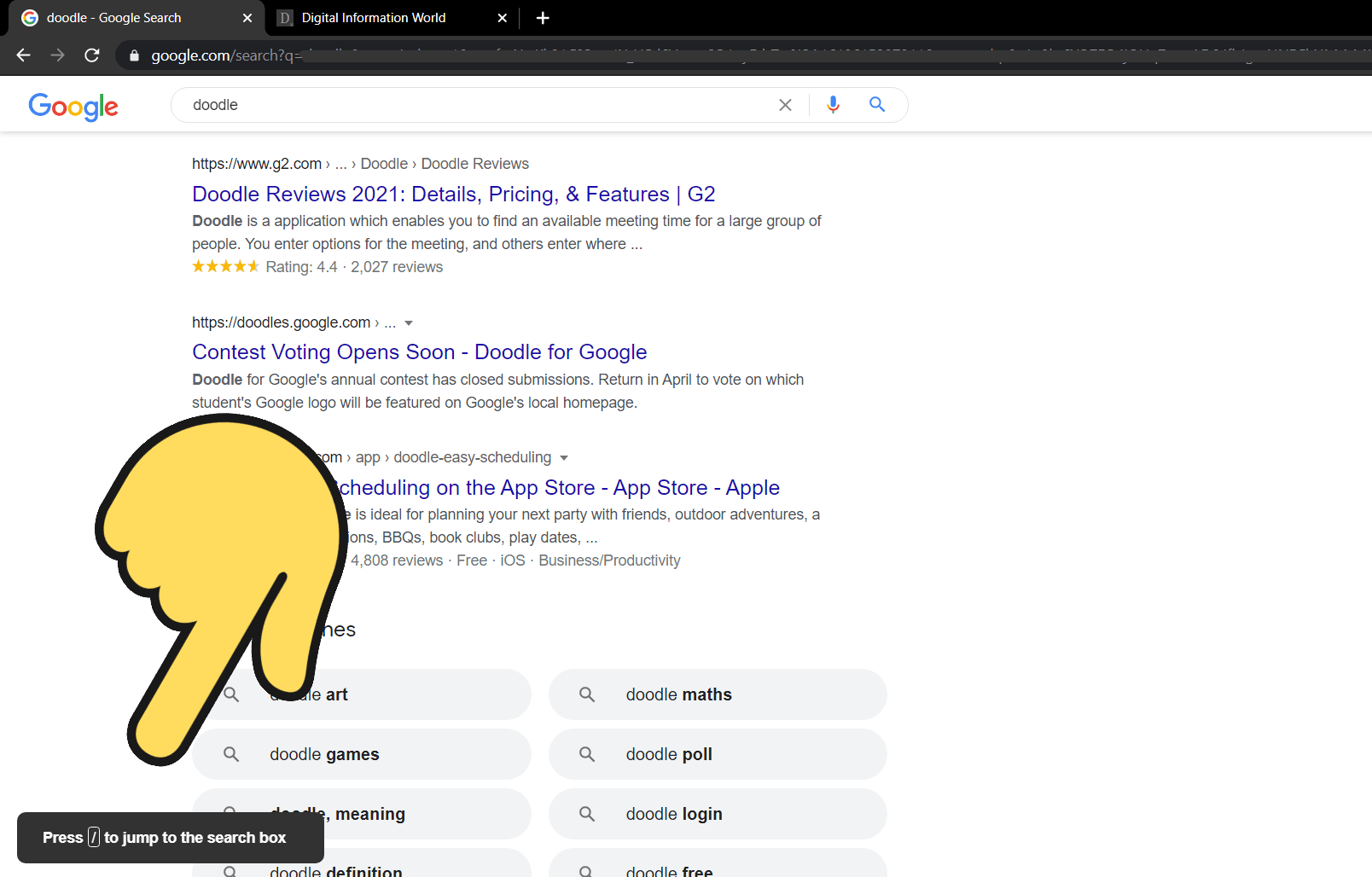The image size is (1372, 877).
Task: Click magnifier icon beside doodle login
Action: coord(587,814)
